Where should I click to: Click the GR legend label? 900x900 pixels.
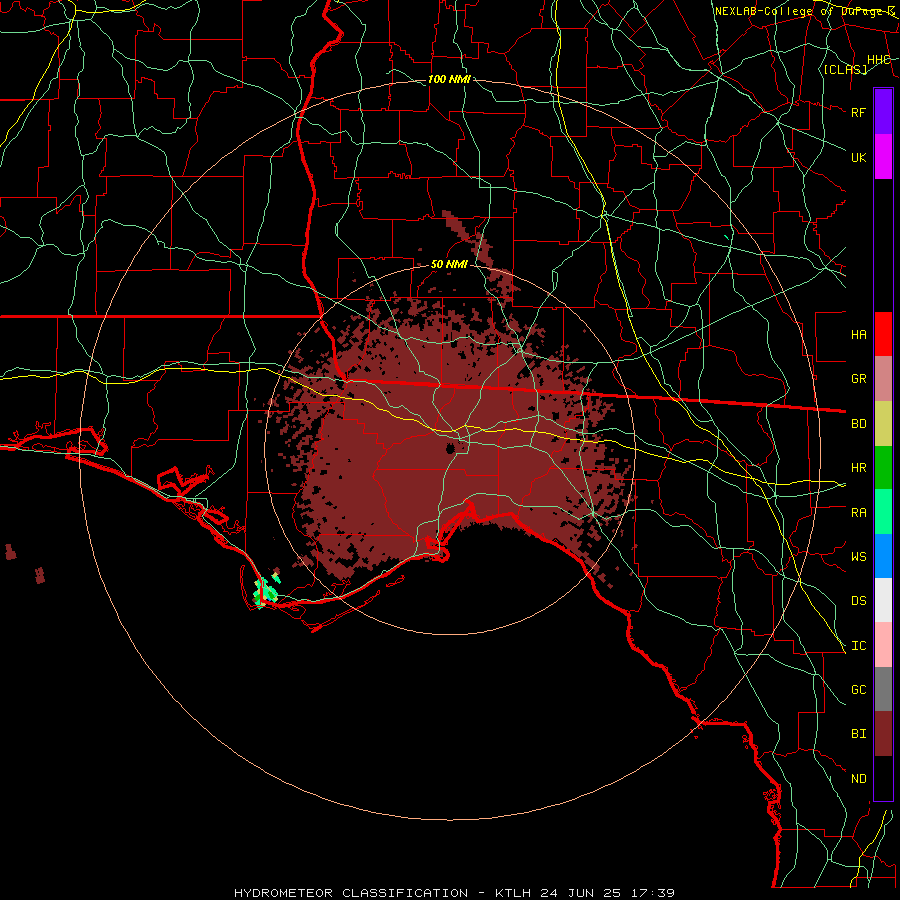click(859, 379)
